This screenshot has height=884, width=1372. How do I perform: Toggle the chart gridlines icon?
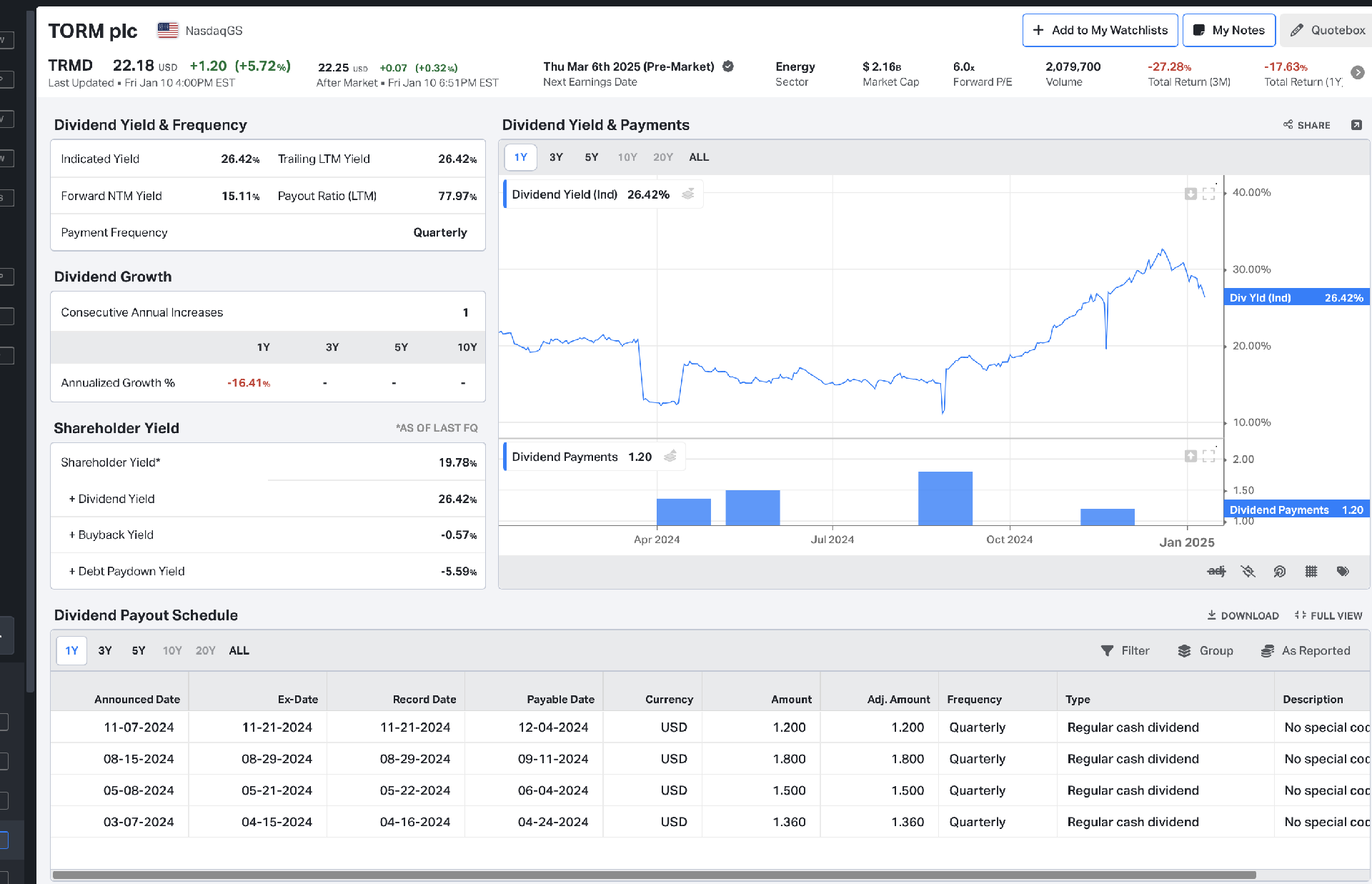(x=1311, y=571)
